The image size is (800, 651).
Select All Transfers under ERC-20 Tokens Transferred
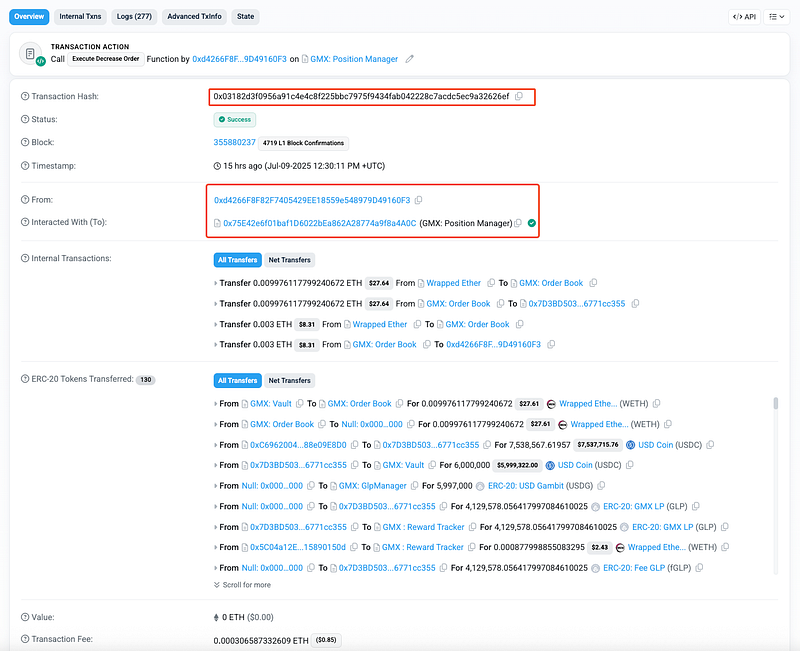coord(236,381)
